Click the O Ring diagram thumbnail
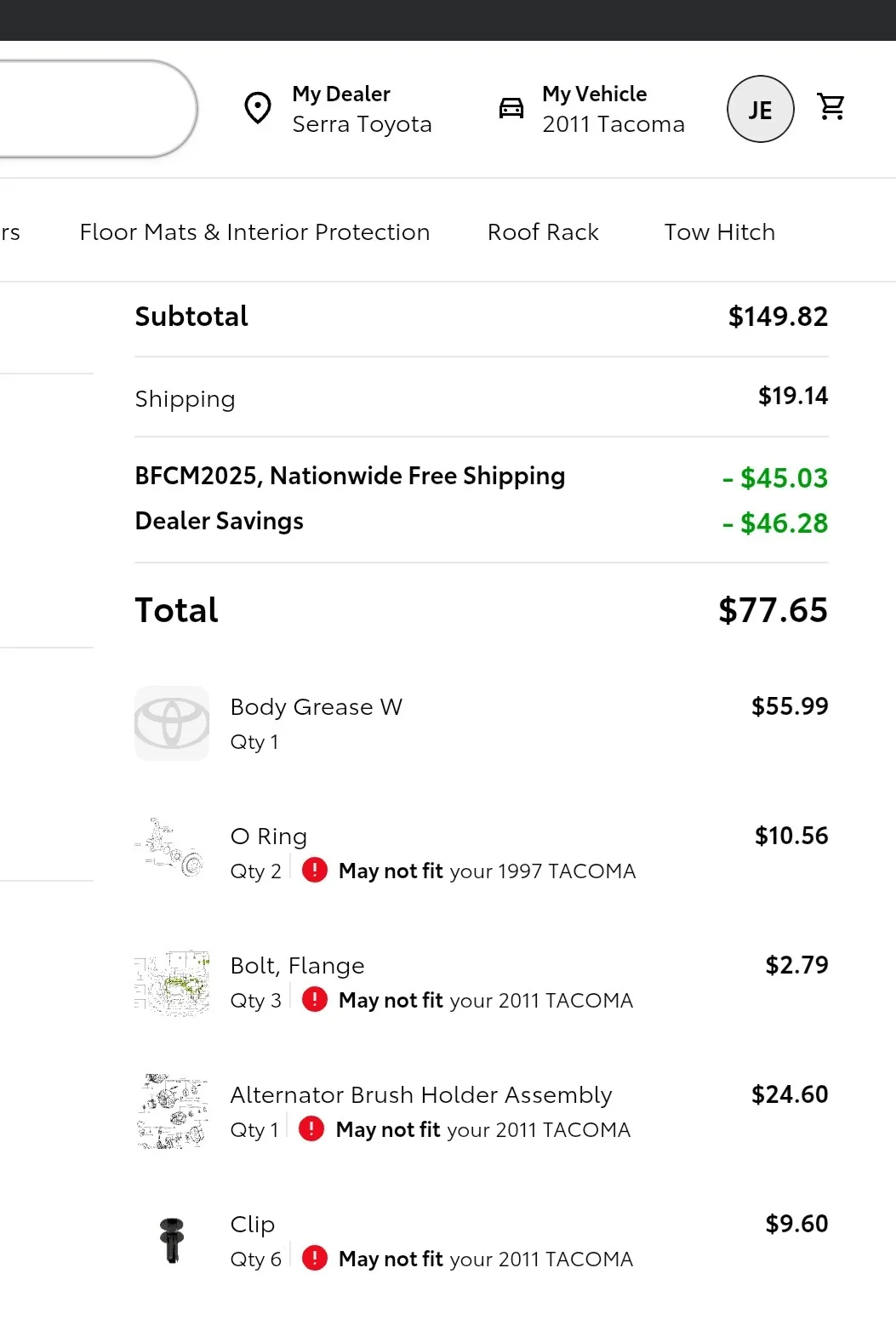Screen dimensions: 896x1325 coord(172,849)
